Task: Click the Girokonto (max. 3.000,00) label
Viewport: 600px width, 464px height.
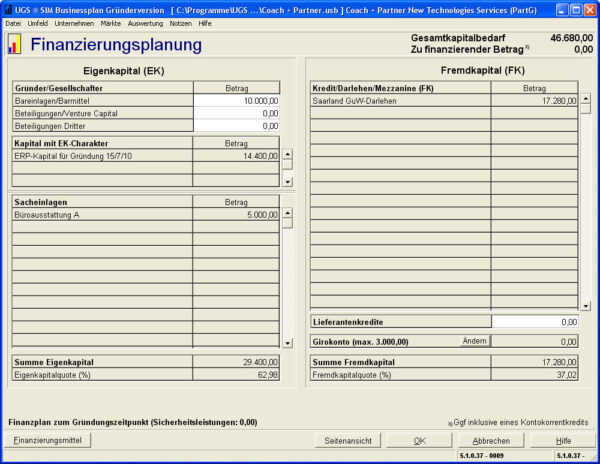Action: [x=360, y=342]
